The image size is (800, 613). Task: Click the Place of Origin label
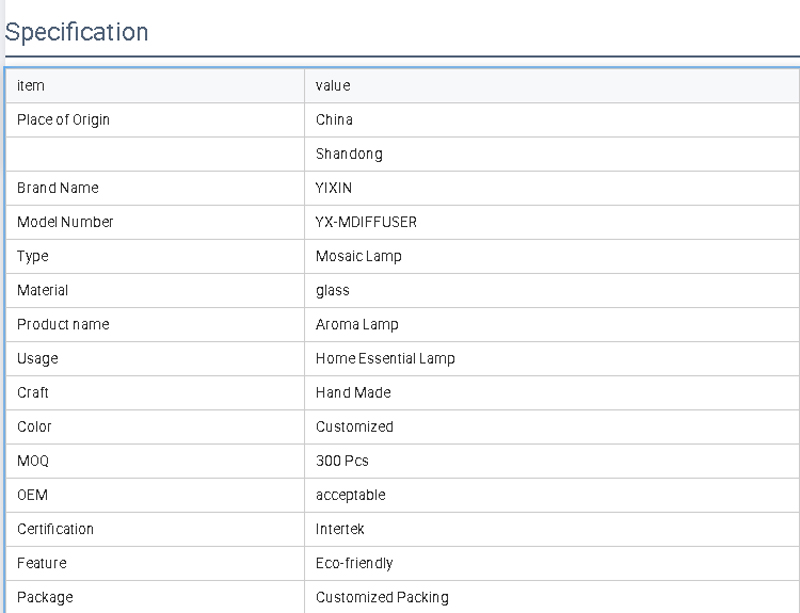(63, 120)
